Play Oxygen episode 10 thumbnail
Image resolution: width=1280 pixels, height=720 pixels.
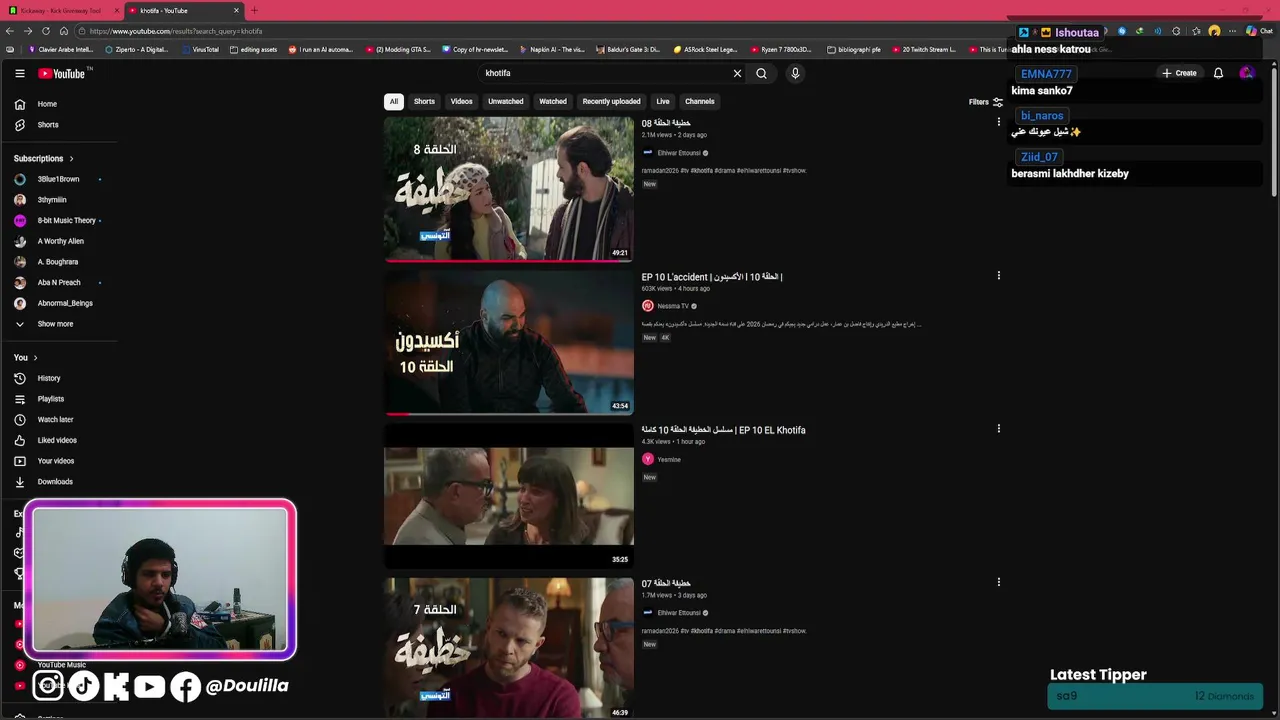(x=508, y=342)
